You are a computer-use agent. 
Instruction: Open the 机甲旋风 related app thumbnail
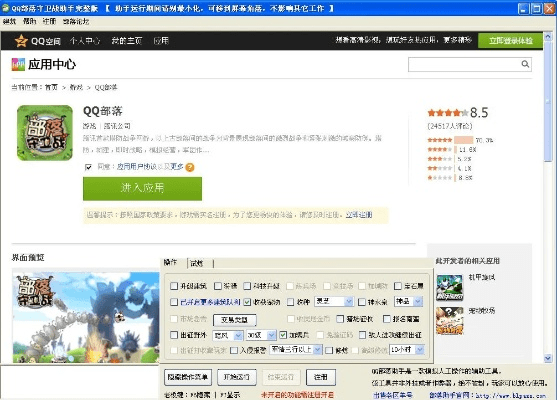tap(450, 287)
